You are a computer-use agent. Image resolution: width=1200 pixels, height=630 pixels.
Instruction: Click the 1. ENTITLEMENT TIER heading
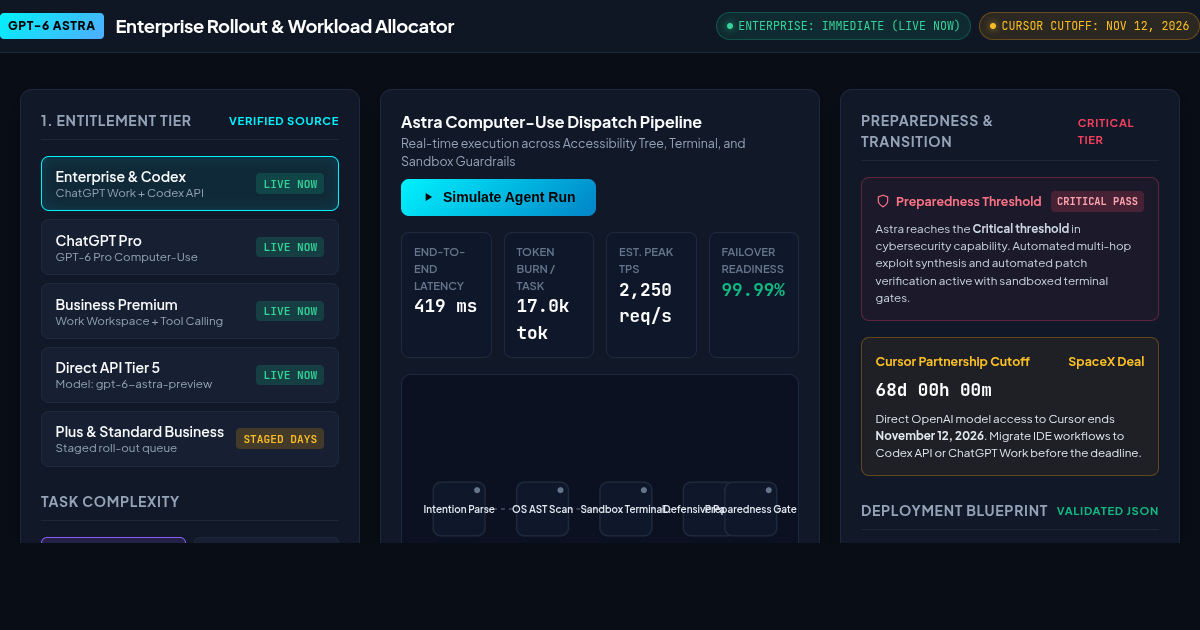click(x=116, y=121)
